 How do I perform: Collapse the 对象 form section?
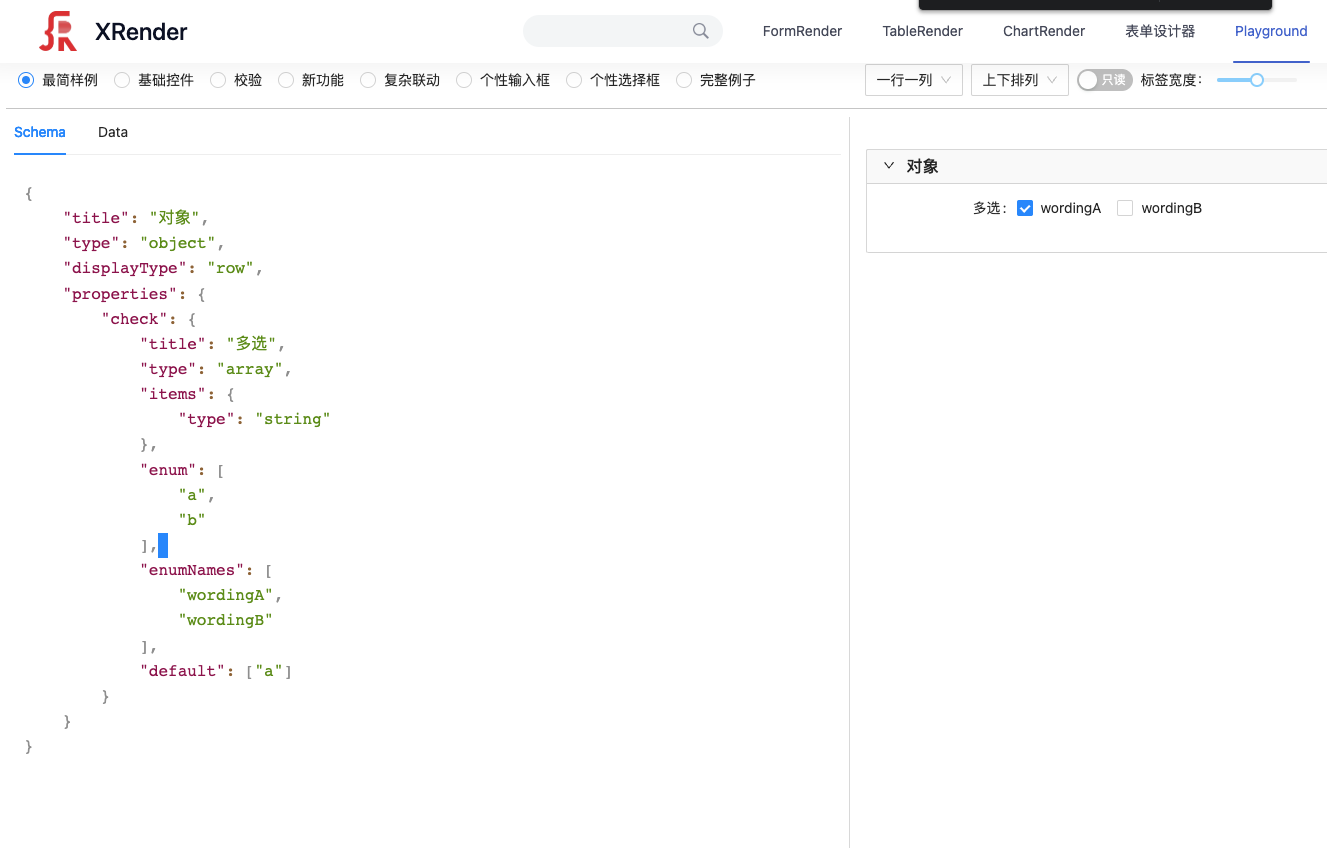point(889,166)
